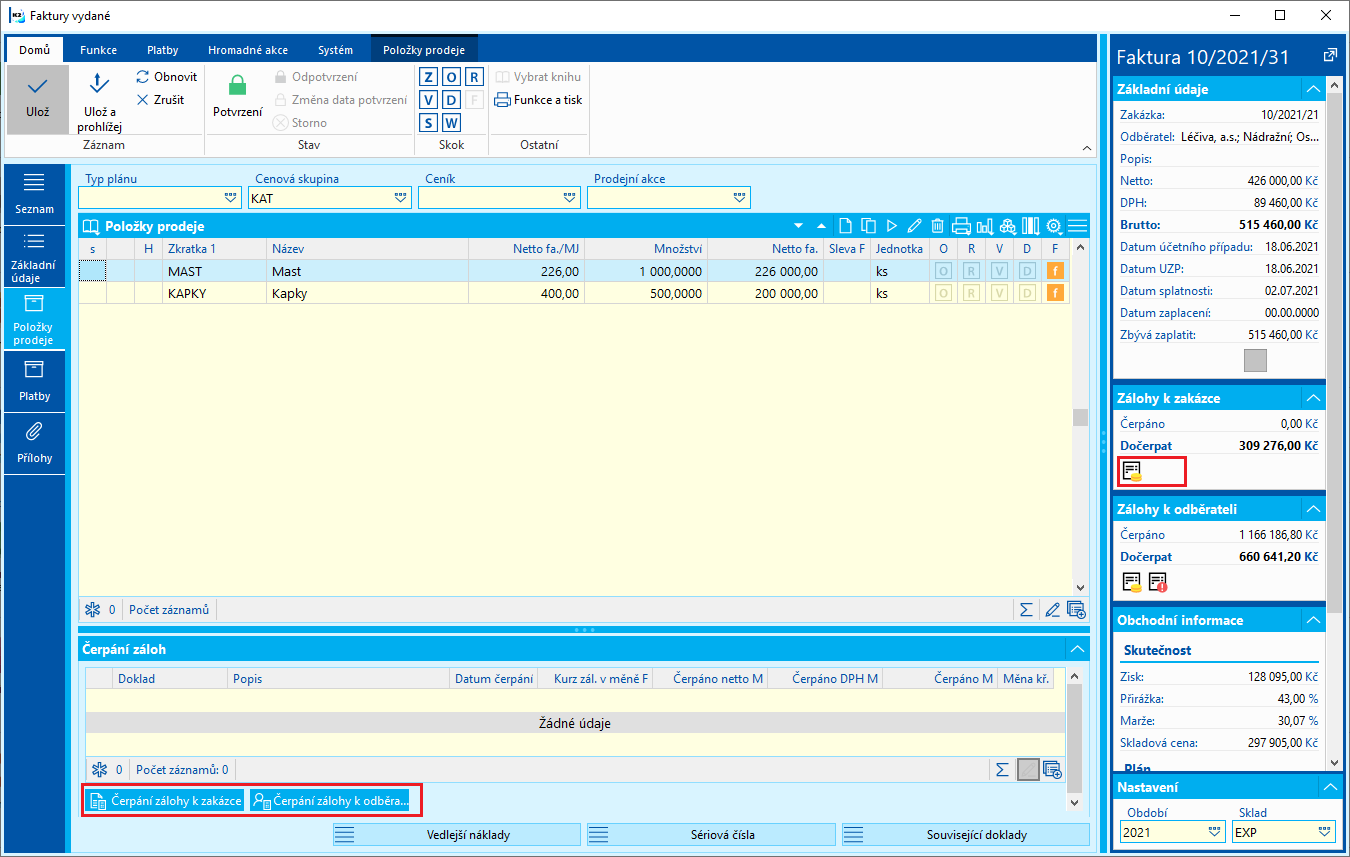
Task: Click the red-alert deposit icon under Zálohy k odběrateli
Action: tap(1158, 582)
